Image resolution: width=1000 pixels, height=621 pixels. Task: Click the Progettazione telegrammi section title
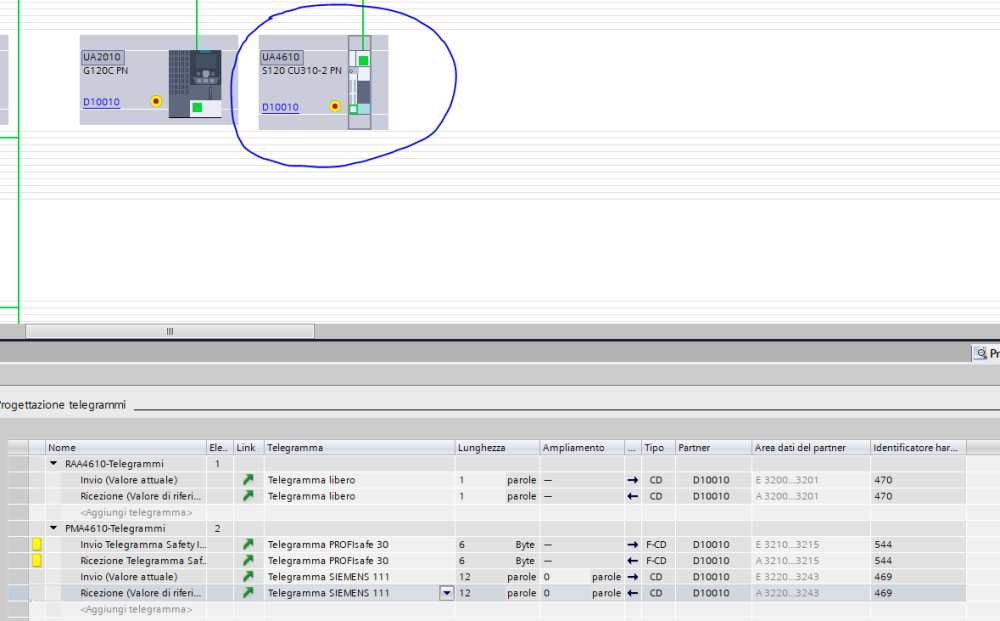[62, 404]
